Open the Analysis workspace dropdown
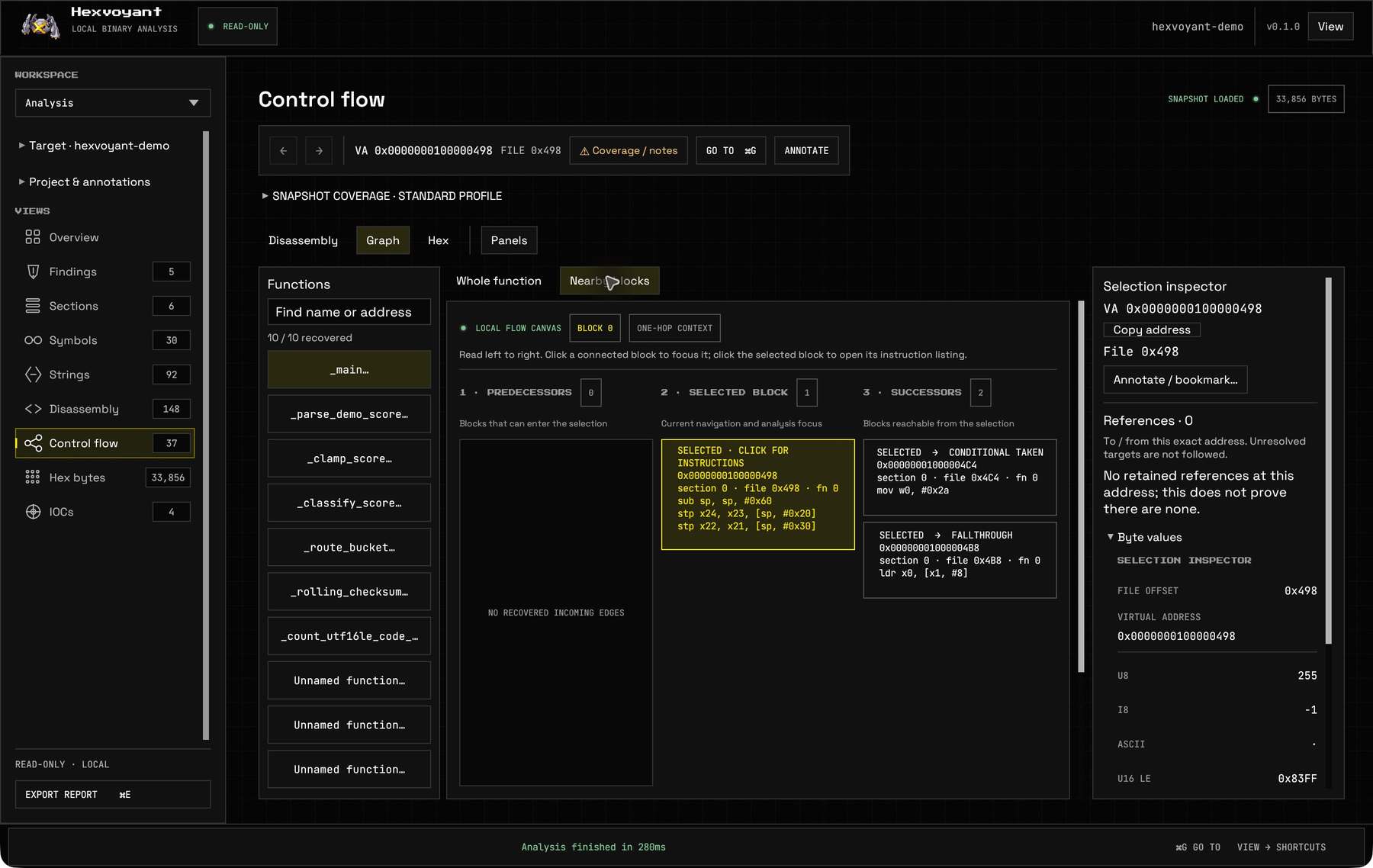 [113, 103]
